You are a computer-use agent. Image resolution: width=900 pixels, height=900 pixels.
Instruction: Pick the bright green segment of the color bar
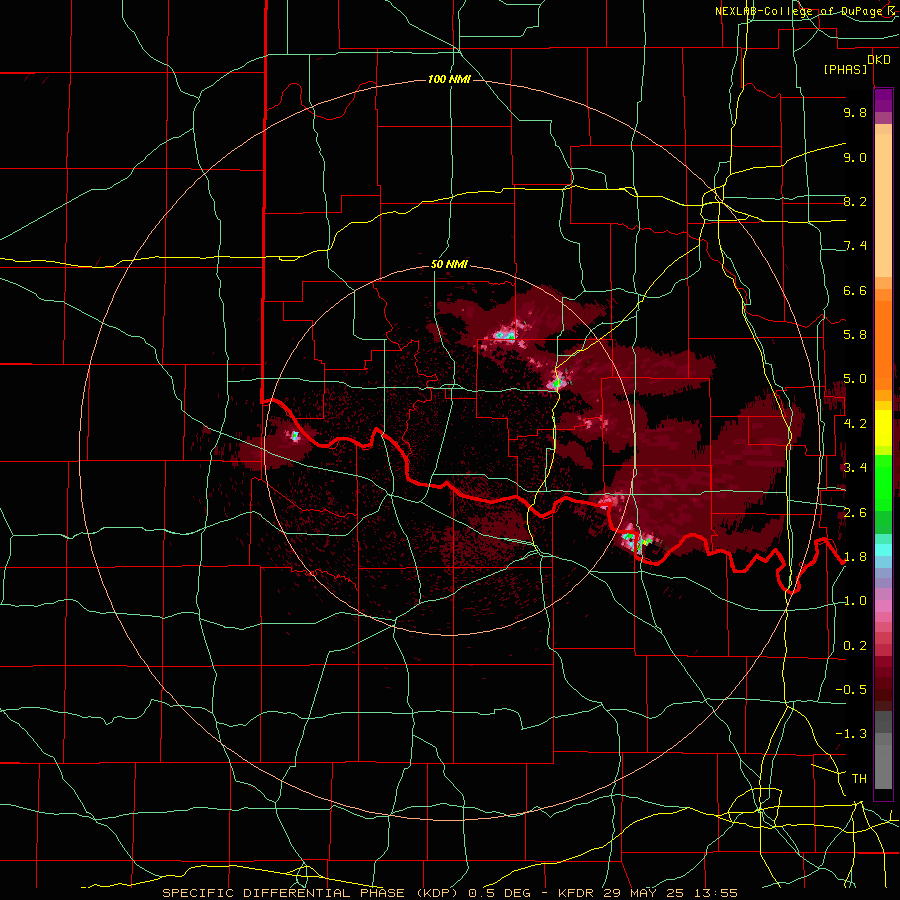coord(883,485)
